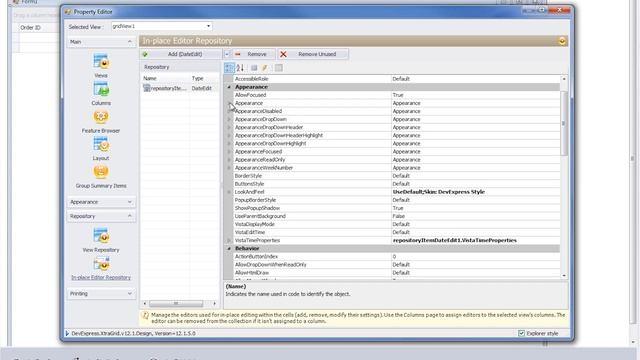Click the Repository list horizontal scrollbar thumb
The height and width of the screenshot is (360, 640).
[176, 303]
